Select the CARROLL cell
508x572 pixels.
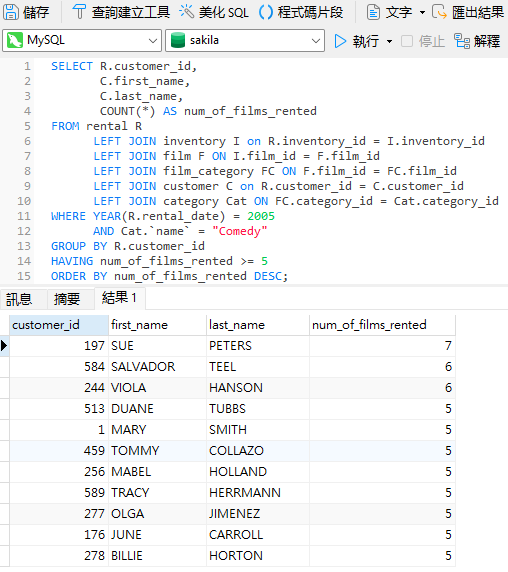click(x=258, y=535)
